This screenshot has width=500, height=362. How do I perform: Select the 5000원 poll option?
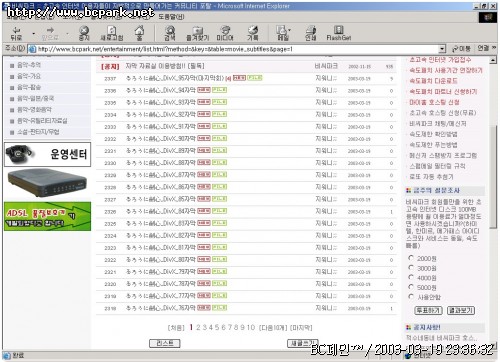tap(411, 287)
